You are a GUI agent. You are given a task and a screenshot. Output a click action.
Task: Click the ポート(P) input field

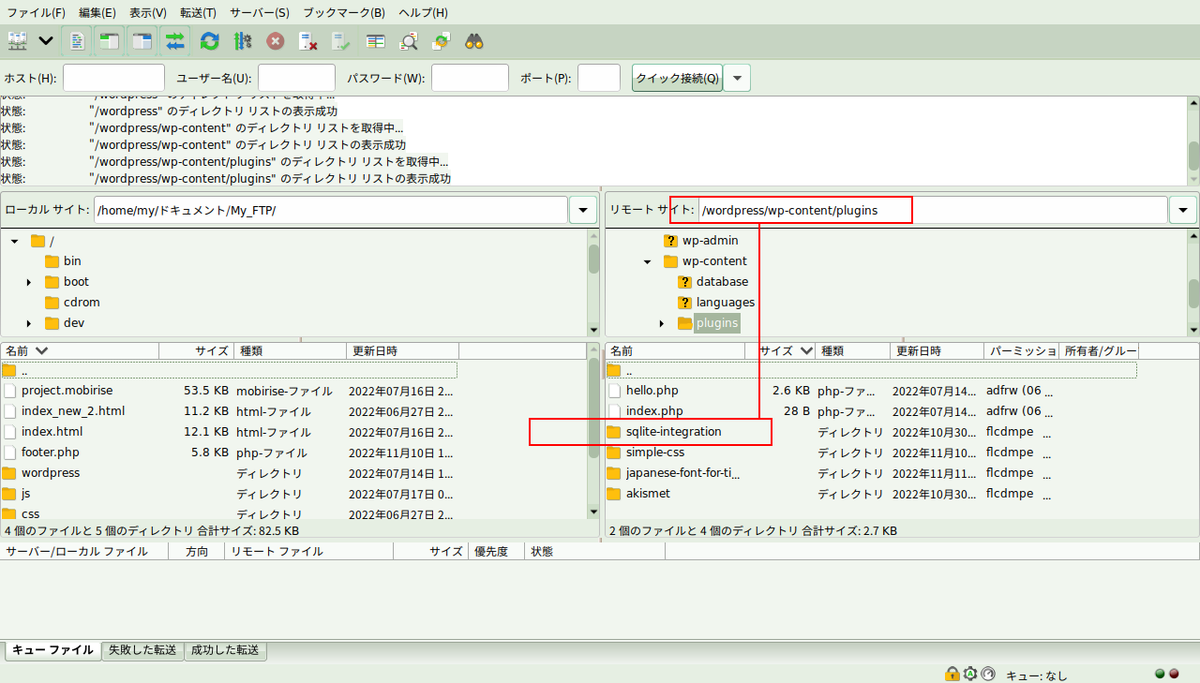pos(599,78)
